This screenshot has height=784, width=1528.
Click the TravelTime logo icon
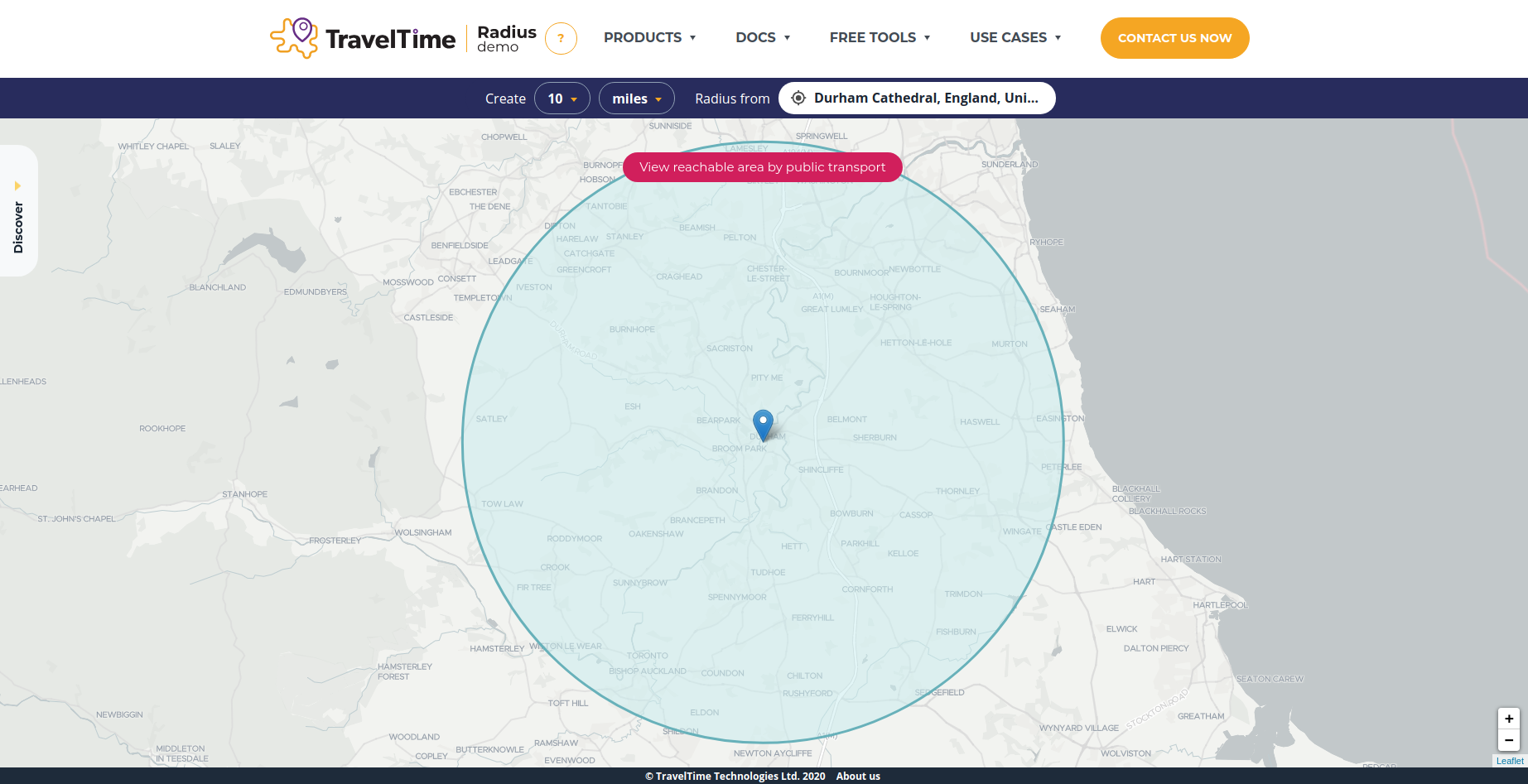pos(294,38)
